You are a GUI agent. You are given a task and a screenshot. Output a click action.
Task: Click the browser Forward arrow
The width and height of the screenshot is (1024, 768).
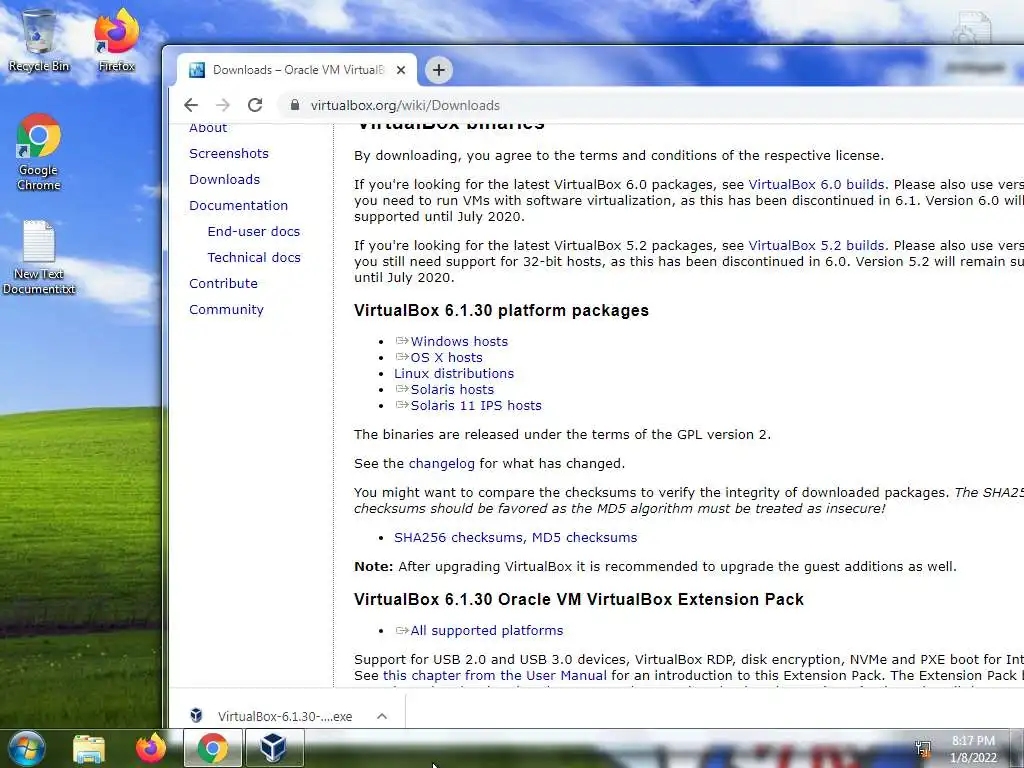223,105
